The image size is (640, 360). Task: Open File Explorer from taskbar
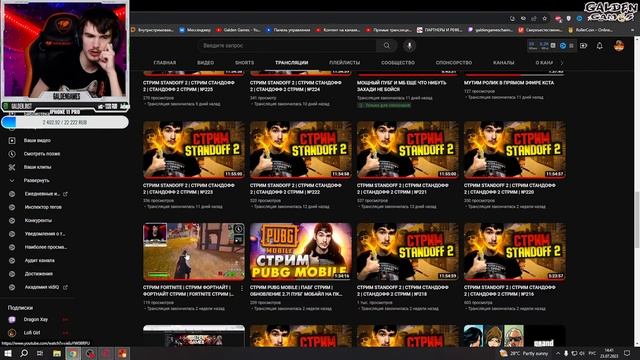(57, 353)
